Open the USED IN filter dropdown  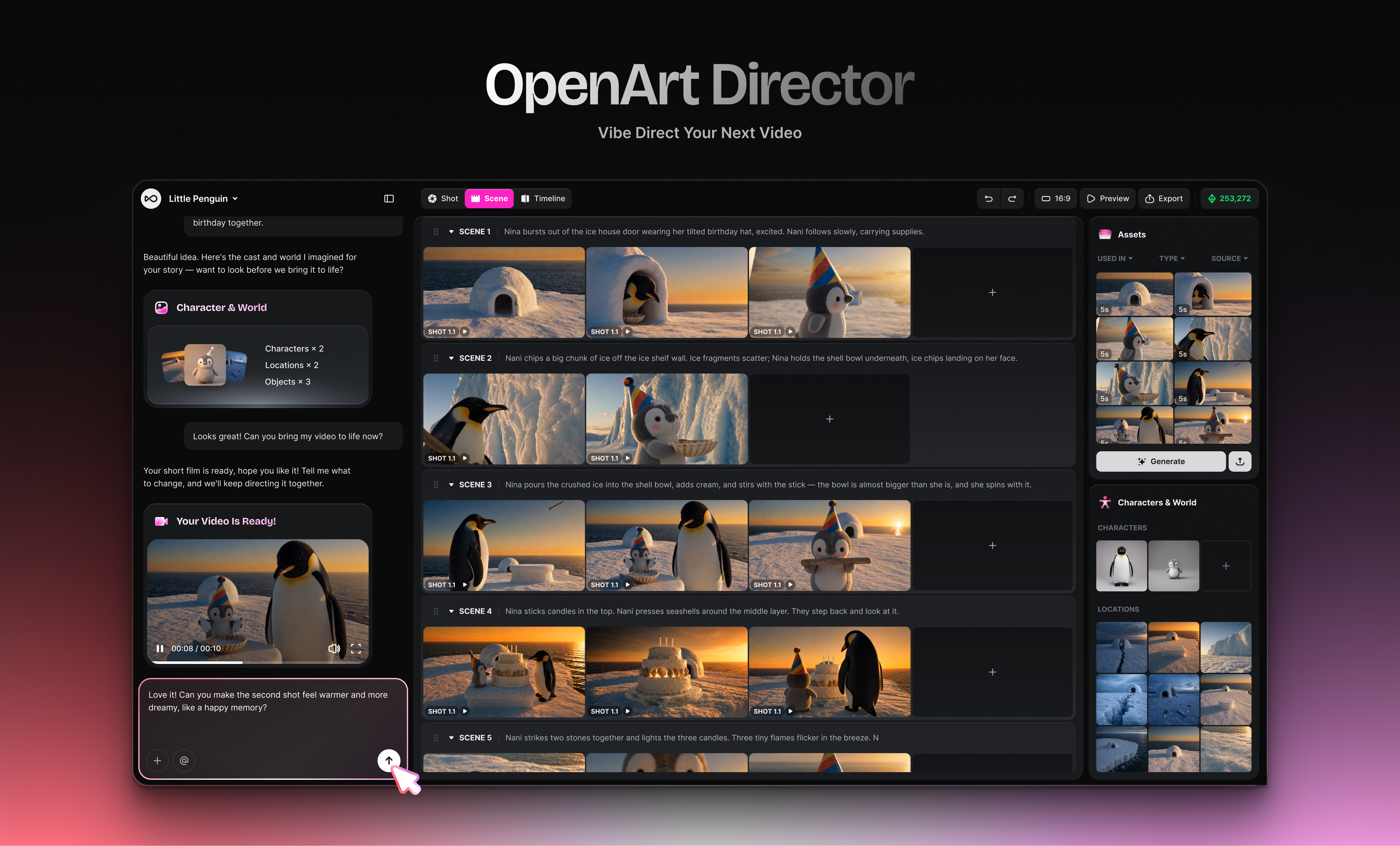tap(1115, 258)
